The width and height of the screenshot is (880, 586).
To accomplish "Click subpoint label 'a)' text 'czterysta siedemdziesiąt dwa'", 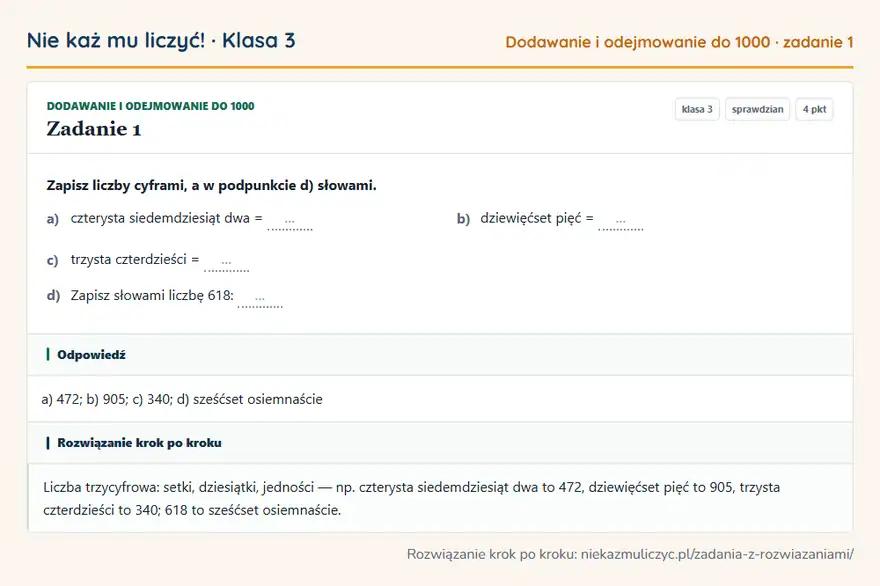I will 160,218.
